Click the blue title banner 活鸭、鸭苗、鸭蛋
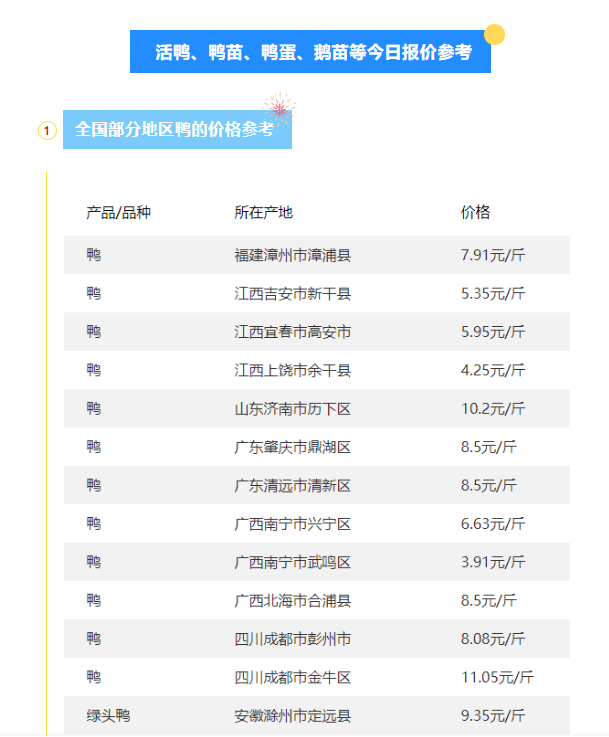This screenshot has height=737, width=609. pos(312,53)
